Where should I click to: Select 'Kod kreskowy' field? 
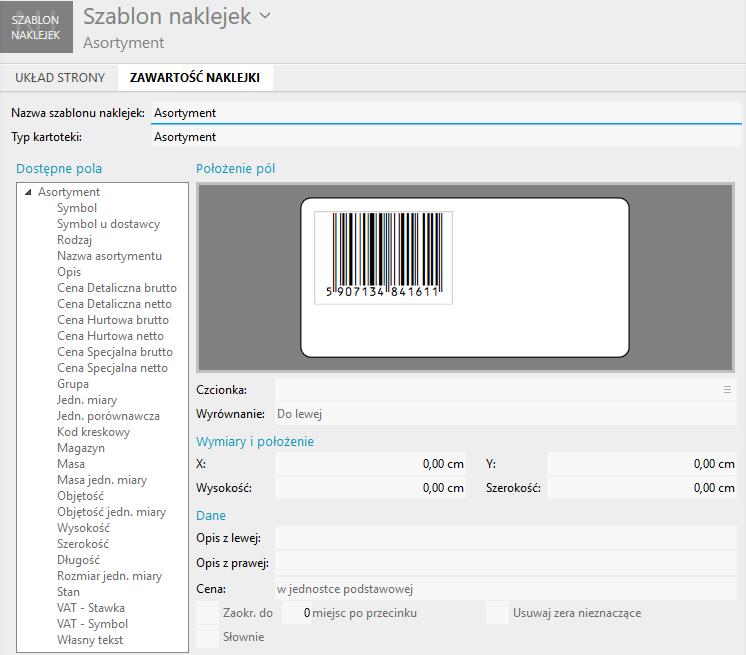(93, 432)
